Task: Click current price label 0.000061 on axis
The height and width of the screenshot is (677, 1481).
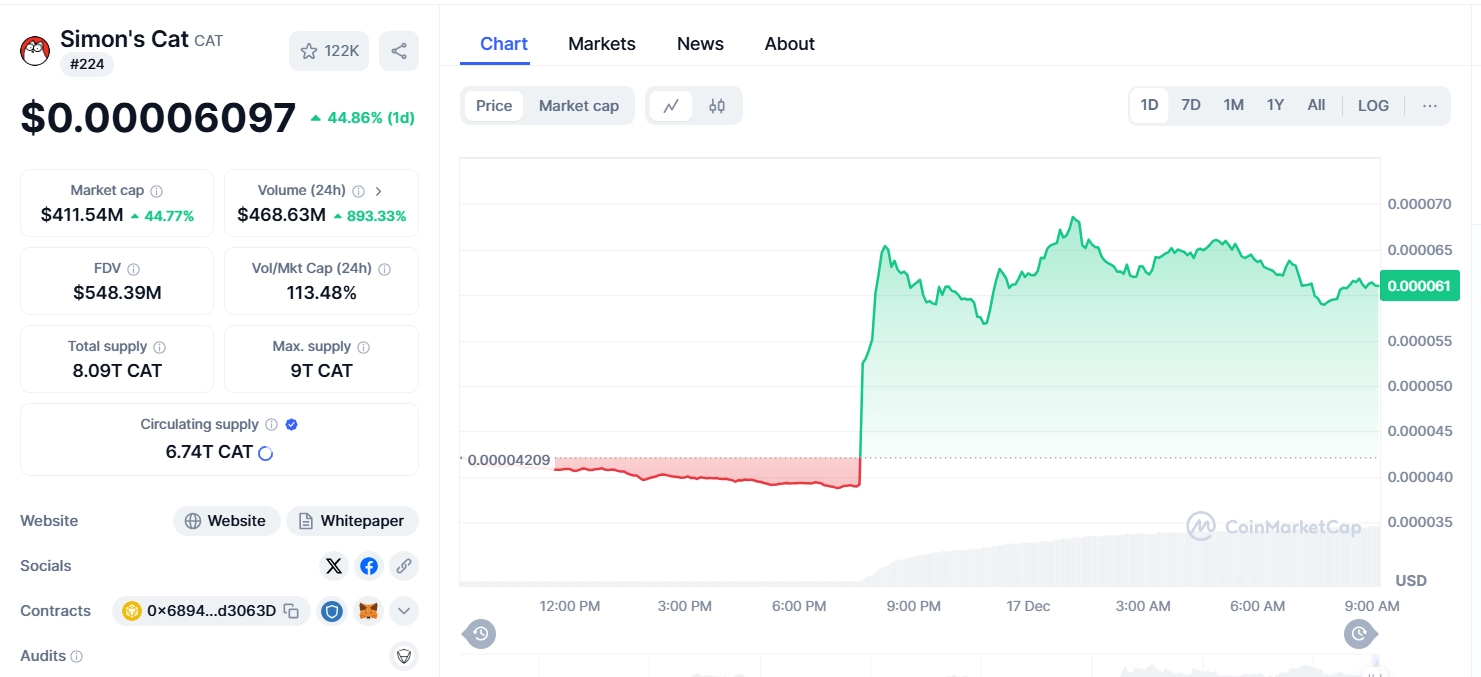Action: pyautogui.click(x=1419, y=286)
